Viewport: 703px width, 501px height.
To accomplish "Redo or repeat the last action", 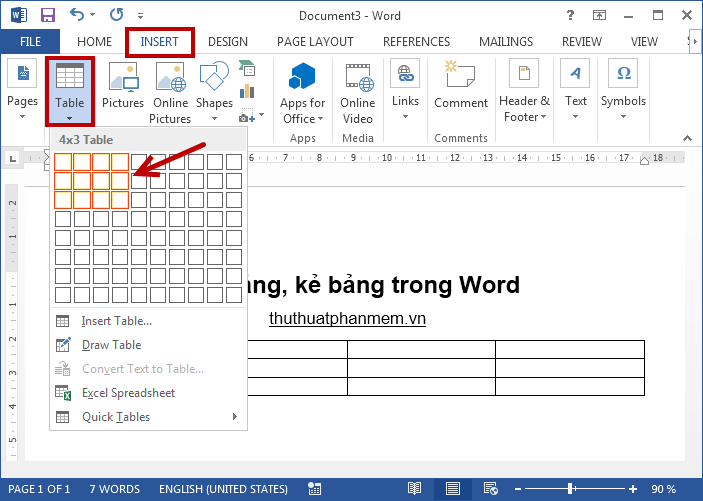I will point(117,15).
